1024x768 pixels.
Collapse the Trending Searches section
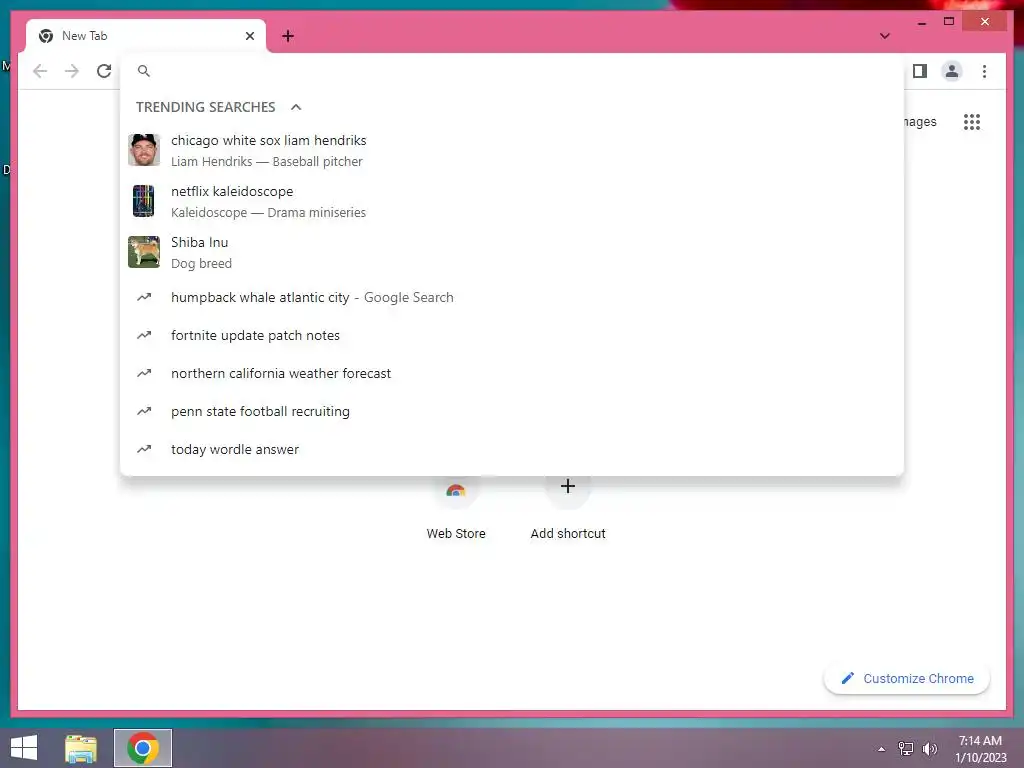point(296,107)
